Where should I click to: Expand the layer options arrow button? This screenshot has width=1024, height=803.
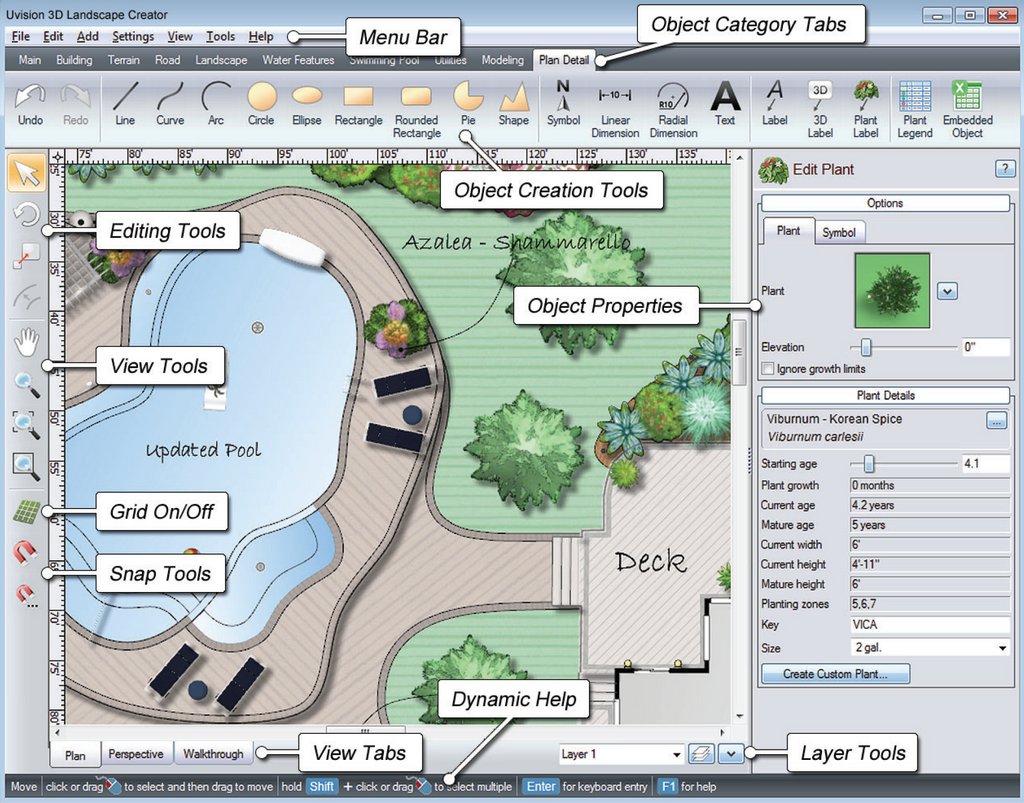pyautogui.click(x=731, y=754)
